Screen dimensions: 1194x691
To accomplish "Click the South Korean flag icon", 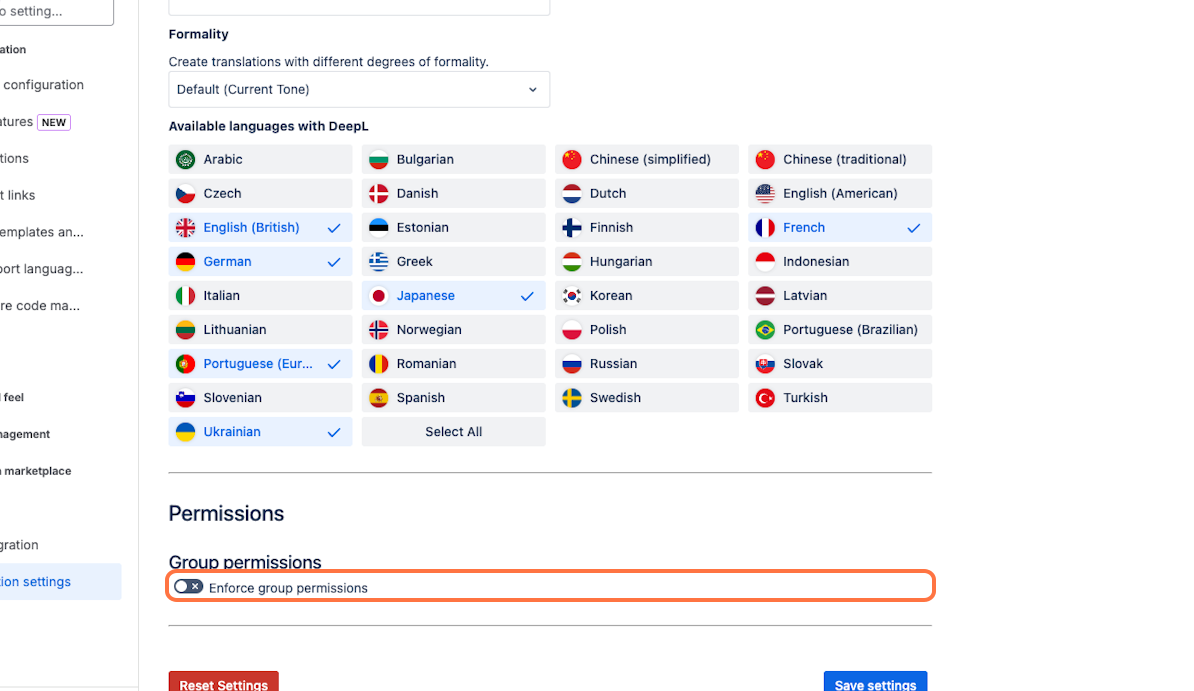I will (572, 296).
